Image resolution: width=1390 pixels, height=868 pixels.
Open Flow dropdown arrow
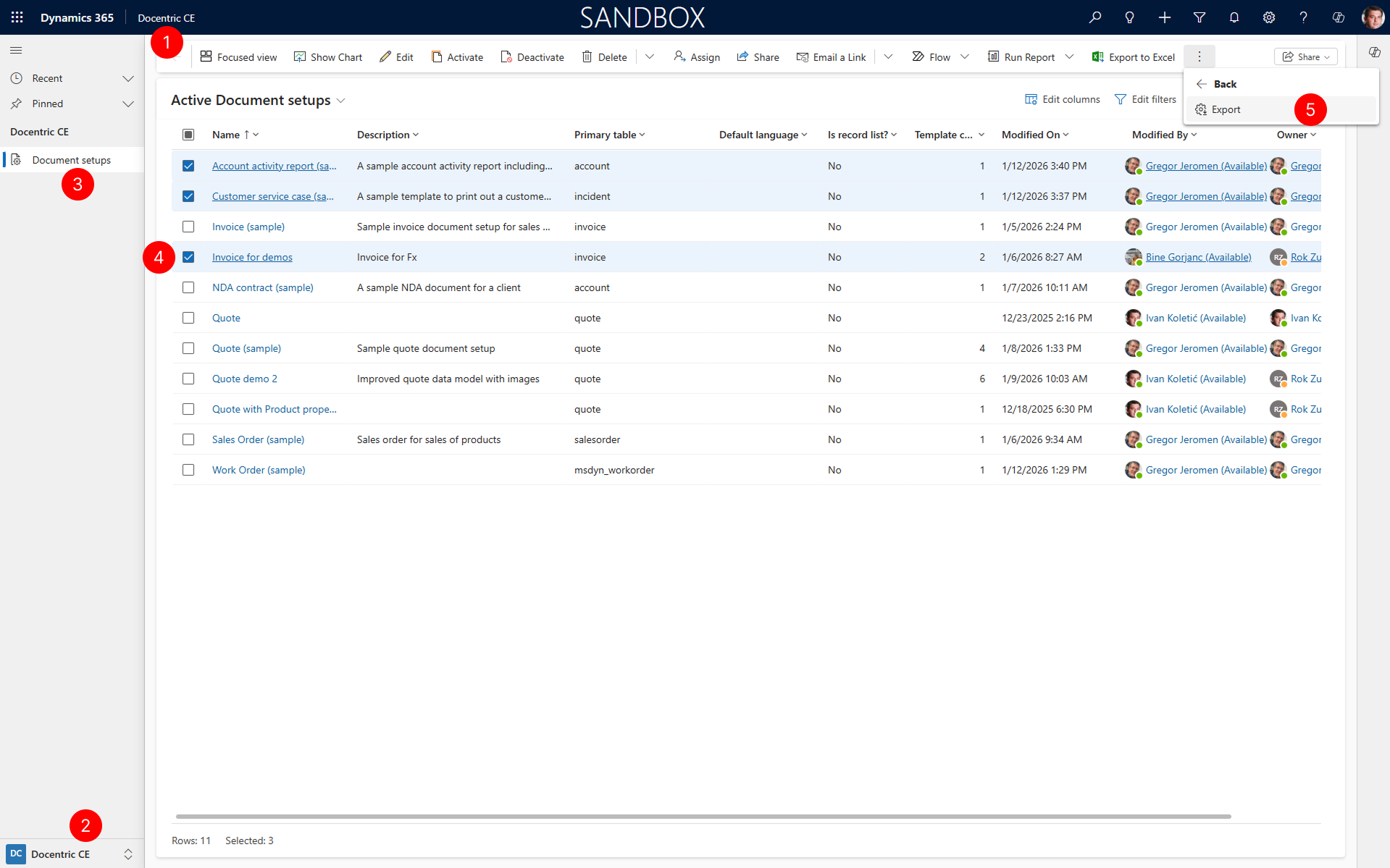[965, 56]
